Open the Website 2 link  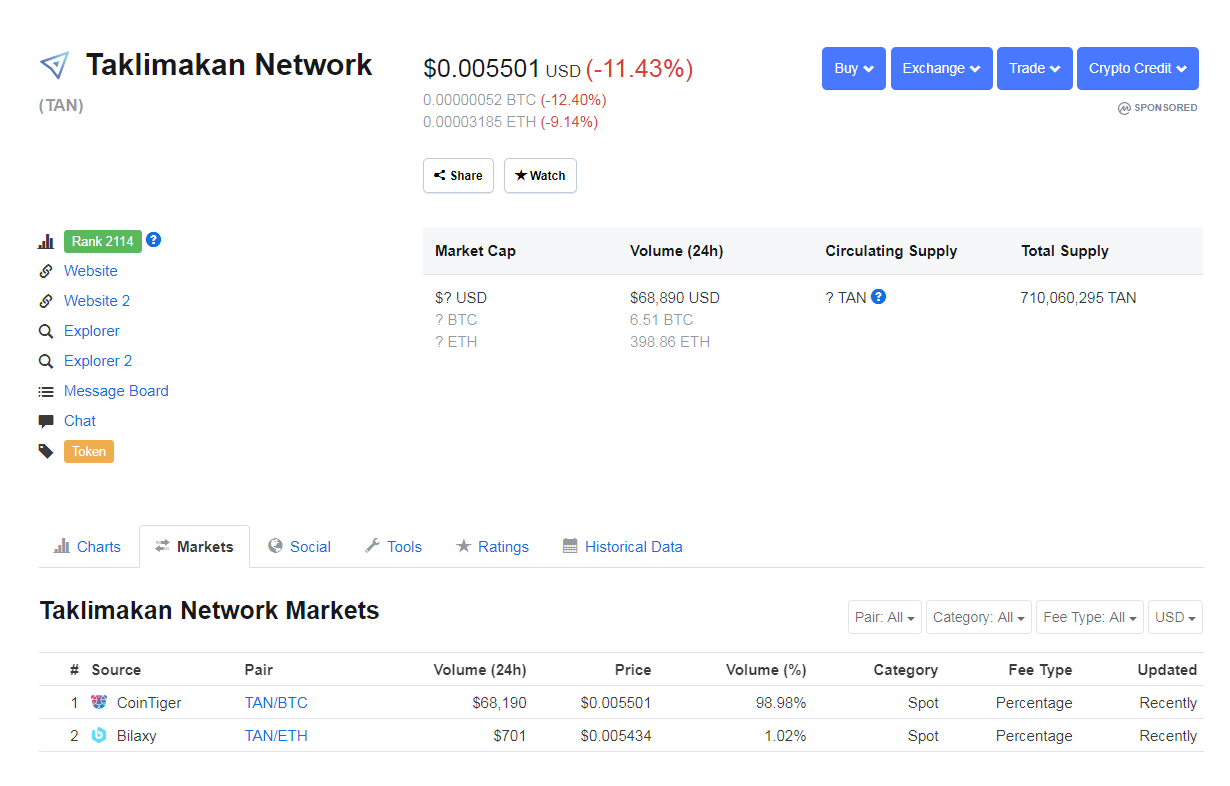tap(97, 301)
